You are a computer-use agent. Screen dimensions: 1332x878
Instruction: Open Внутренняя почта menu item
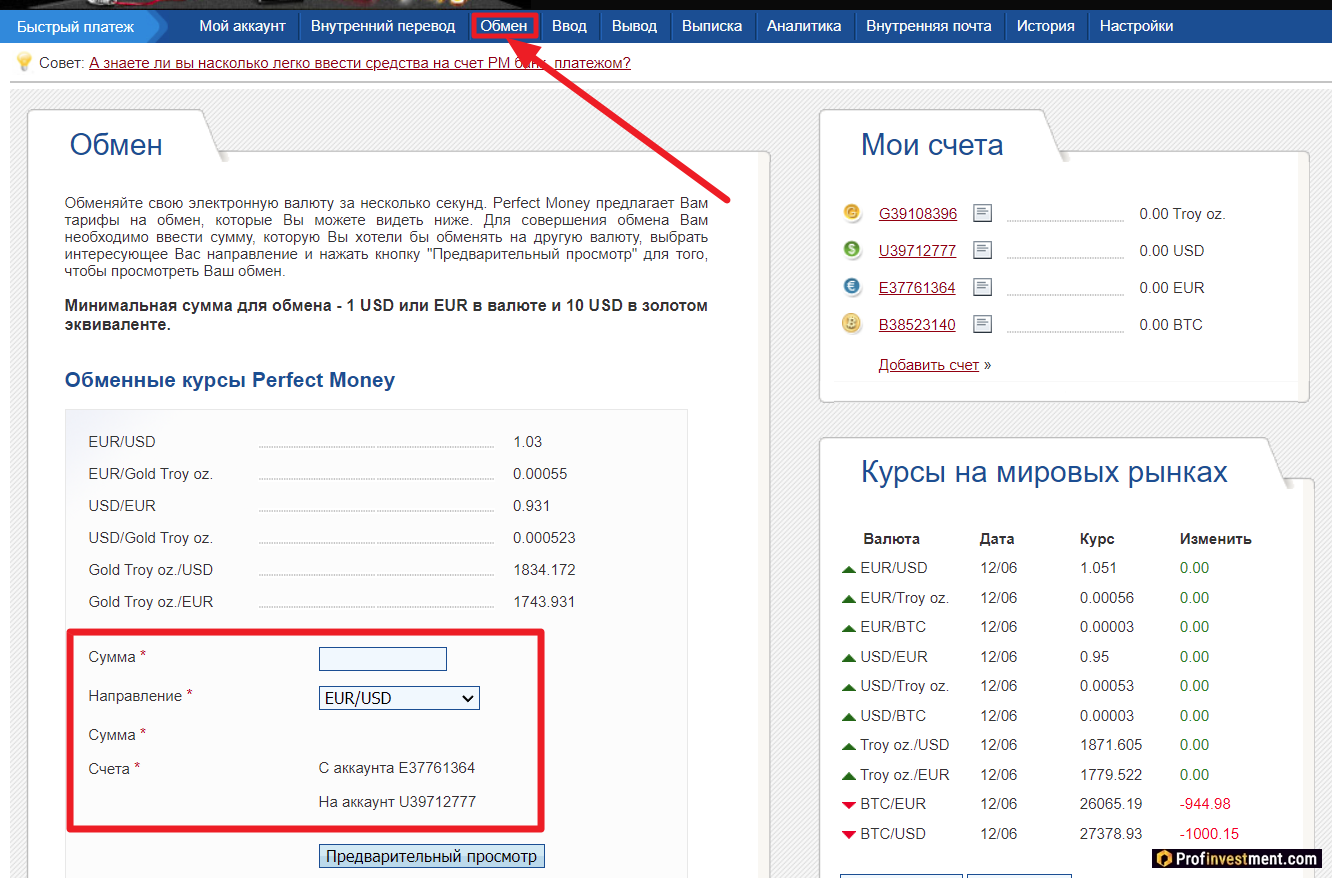(x=929, y=26)
